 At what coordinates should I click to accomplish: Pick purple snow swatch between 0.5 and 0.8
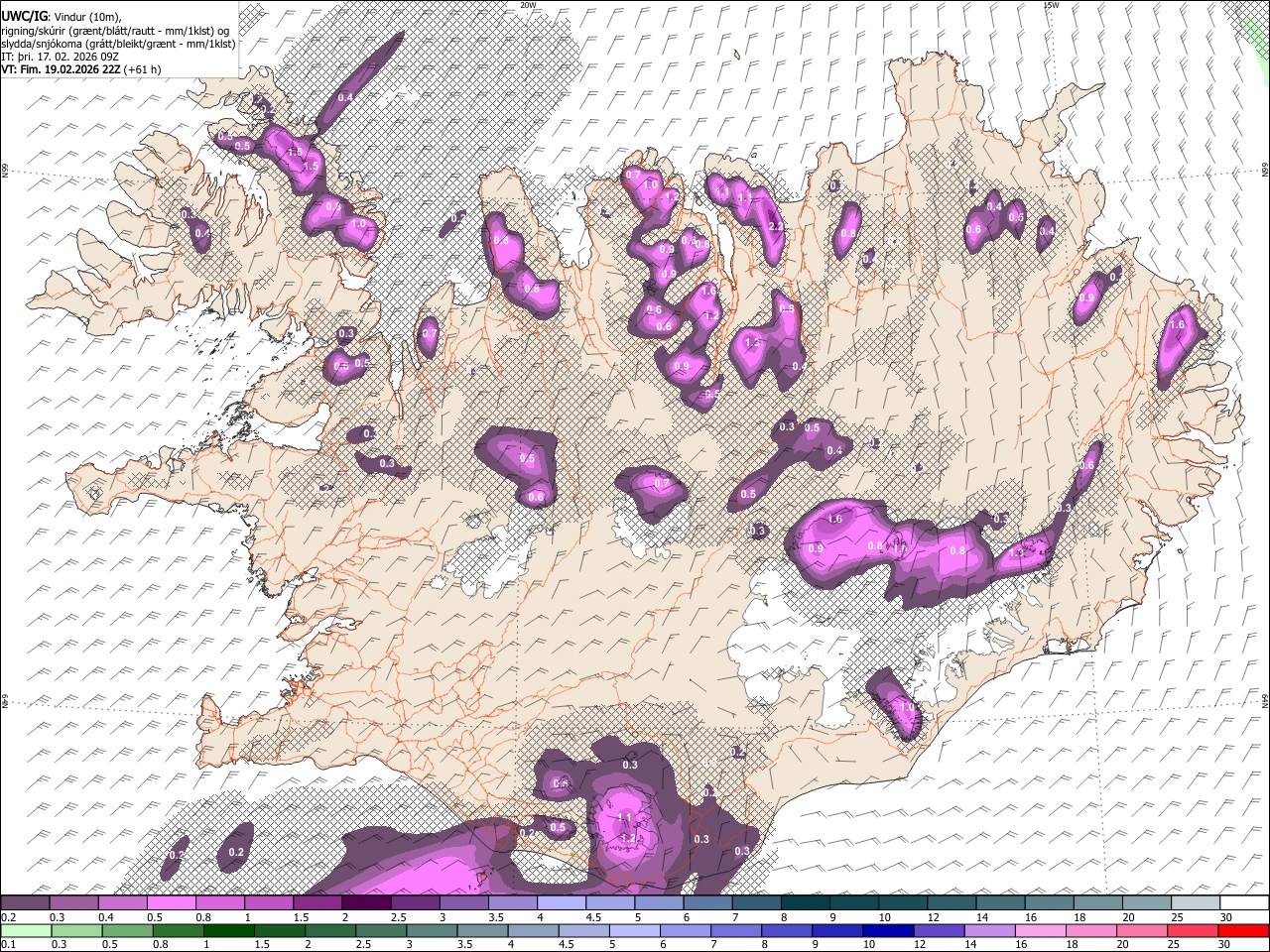(171, 902)
